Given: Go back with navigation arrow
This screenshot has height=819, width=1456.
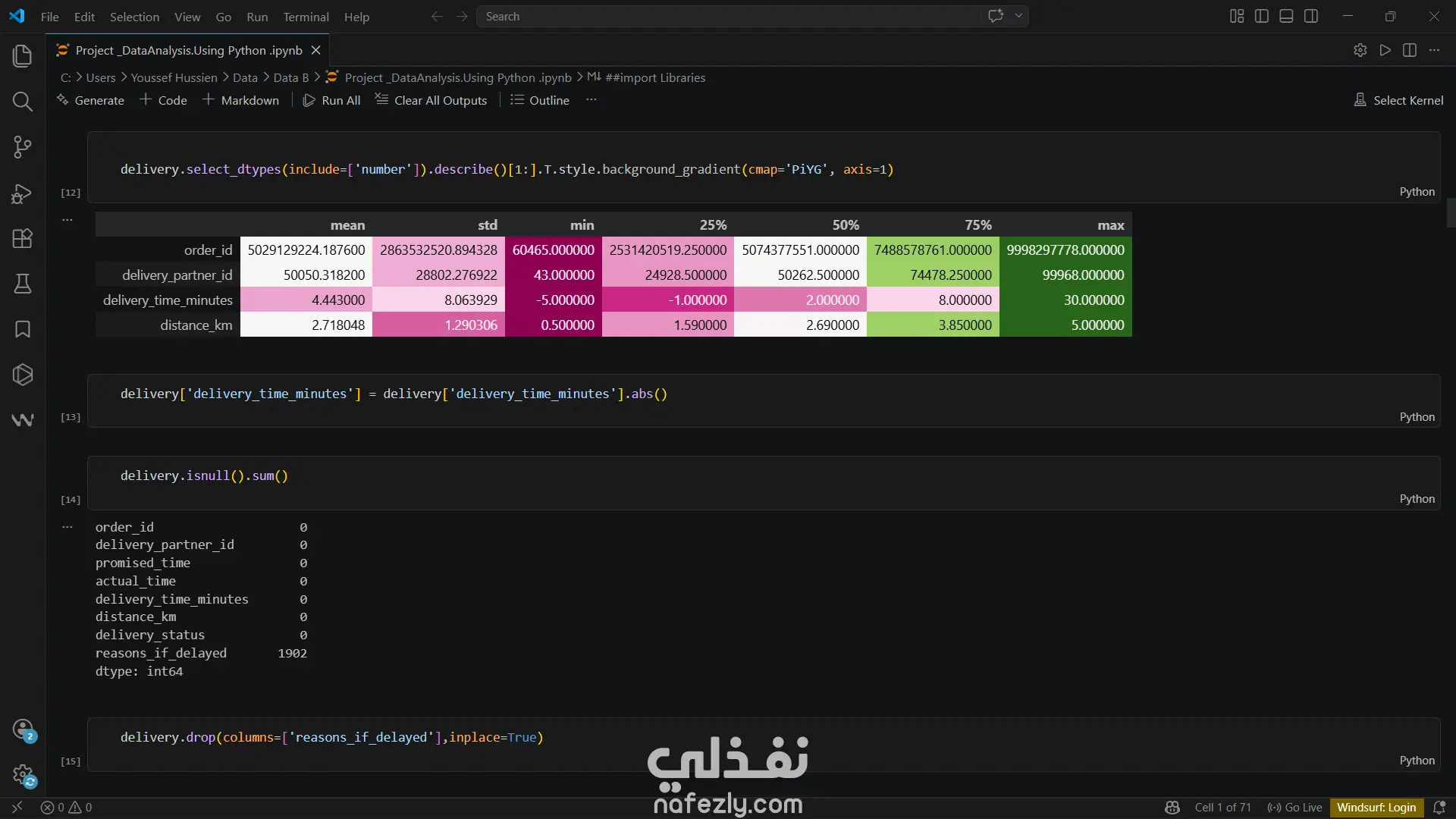Looking at the screenshot, I should [437, 16].
